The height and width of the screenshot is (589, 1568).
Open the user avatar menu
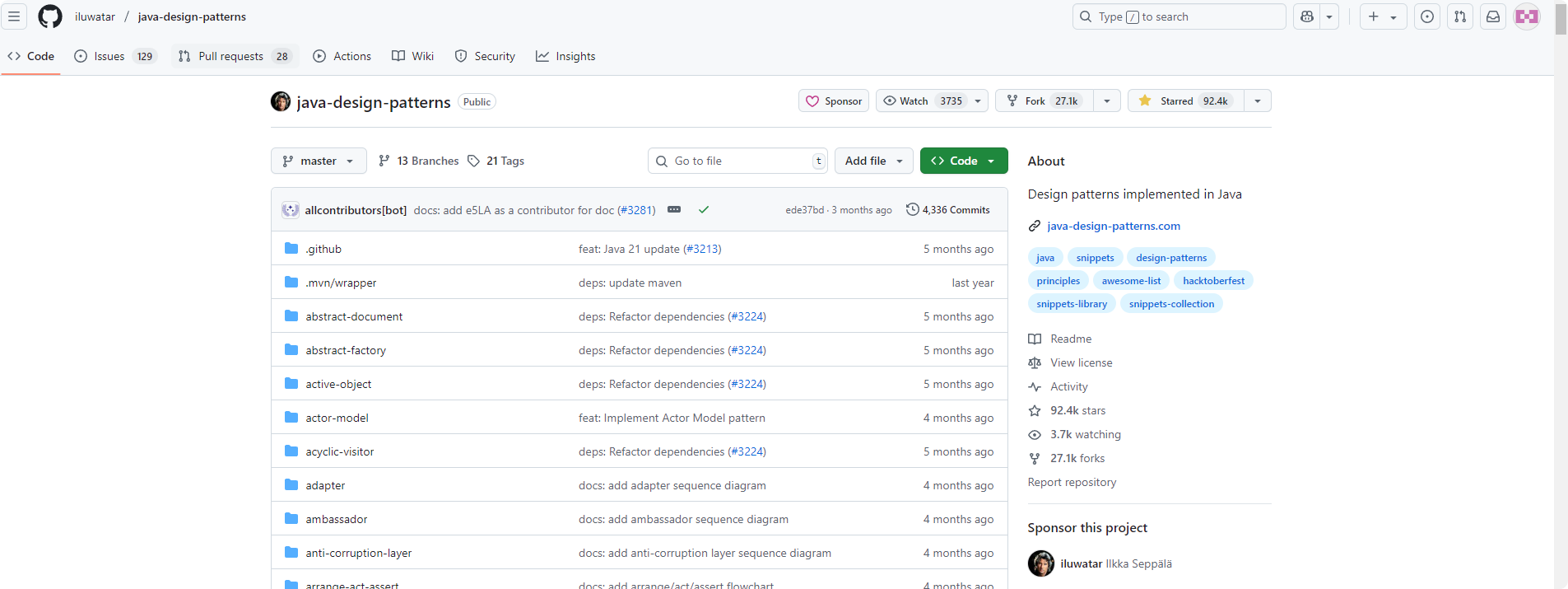1527,16
